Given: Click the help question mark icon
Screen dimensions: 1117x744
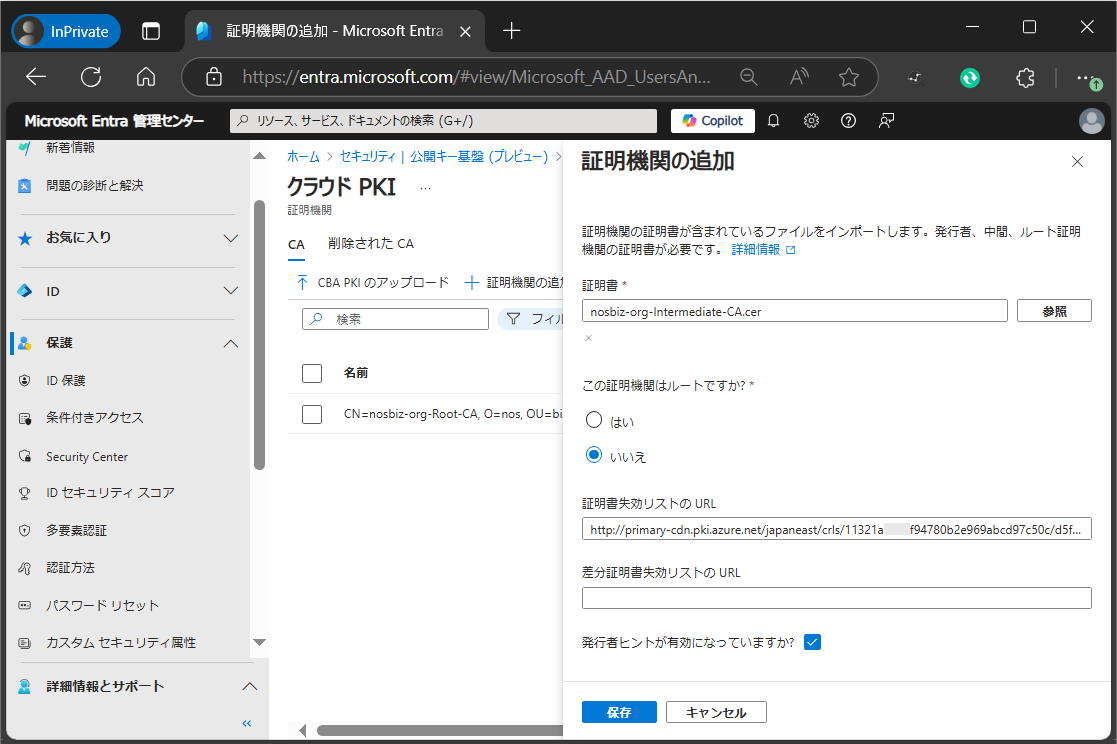Looking at the screenshot, I should pos(848,121).
